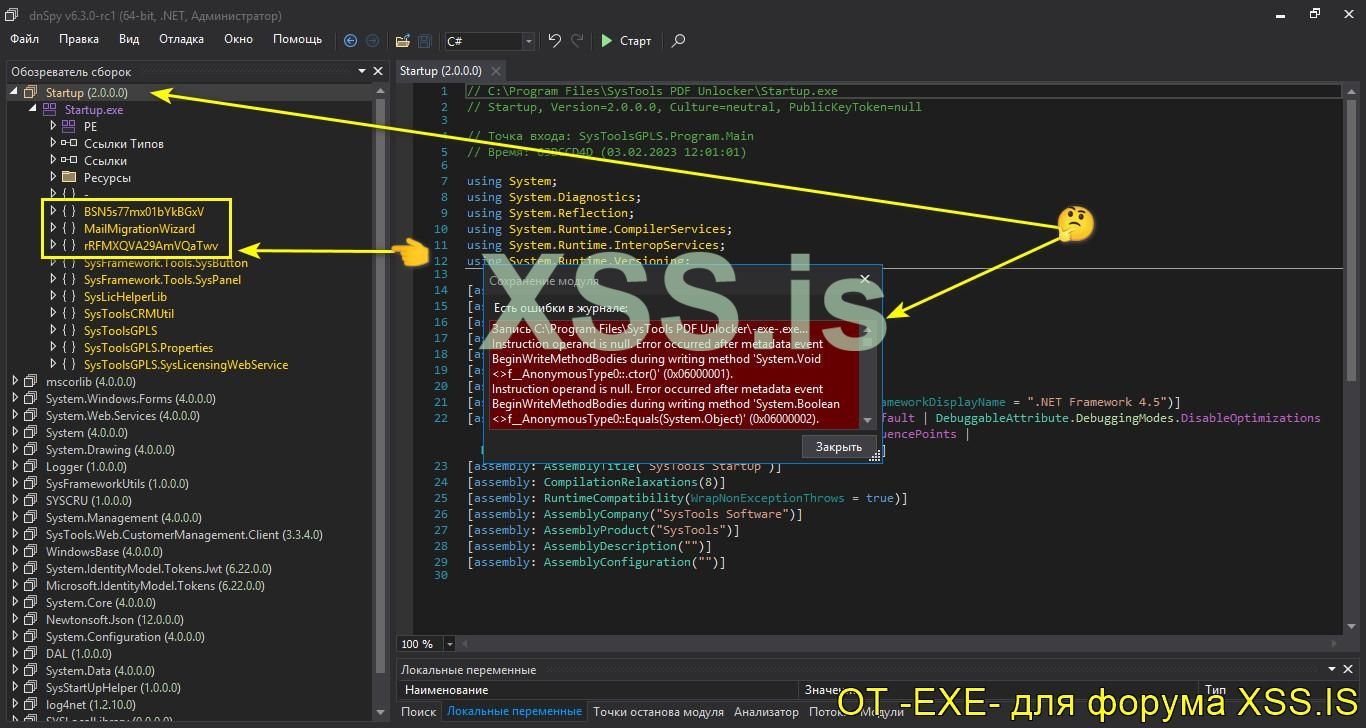The width and height of the screenshot is (1366, 728).
Task: Click the WindowsBase assembly icon
Action: tap(30, 552)
